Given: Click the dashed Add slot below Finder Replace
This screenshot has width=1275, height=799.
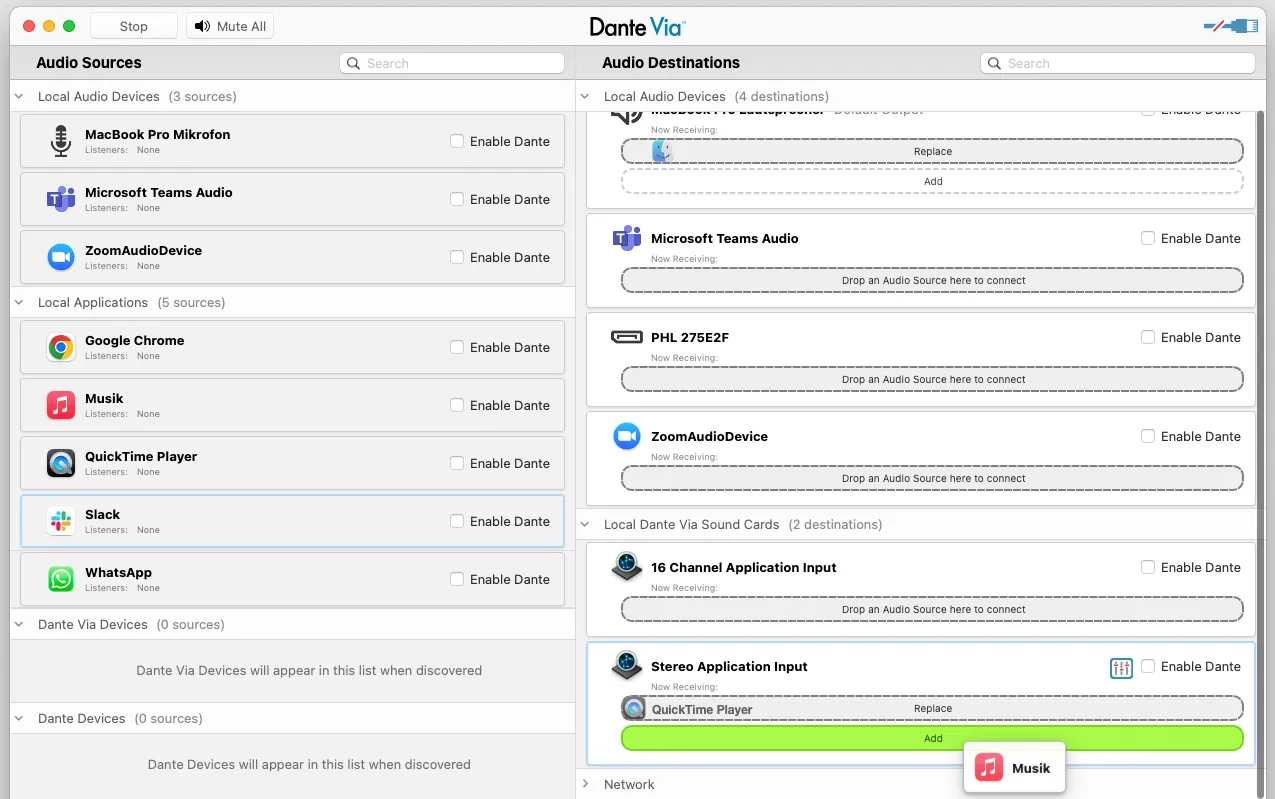Looking at the screenshot, I should (932, 181).
